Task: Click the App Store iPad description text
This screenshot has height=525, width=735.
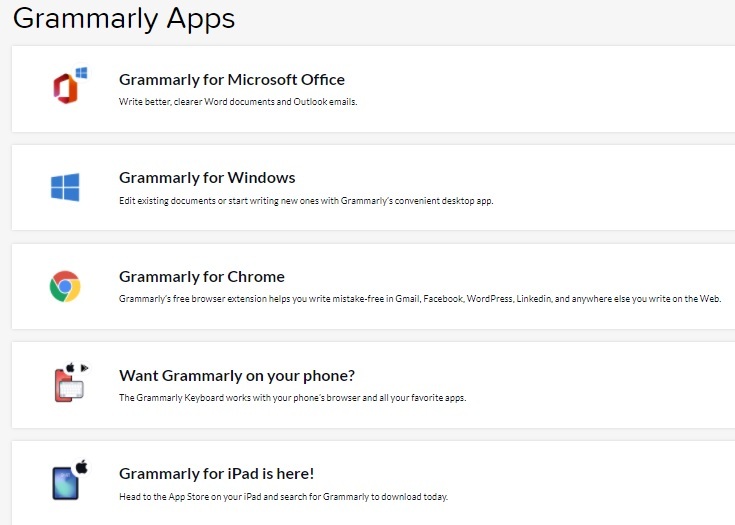Action: tap(284, 496)
